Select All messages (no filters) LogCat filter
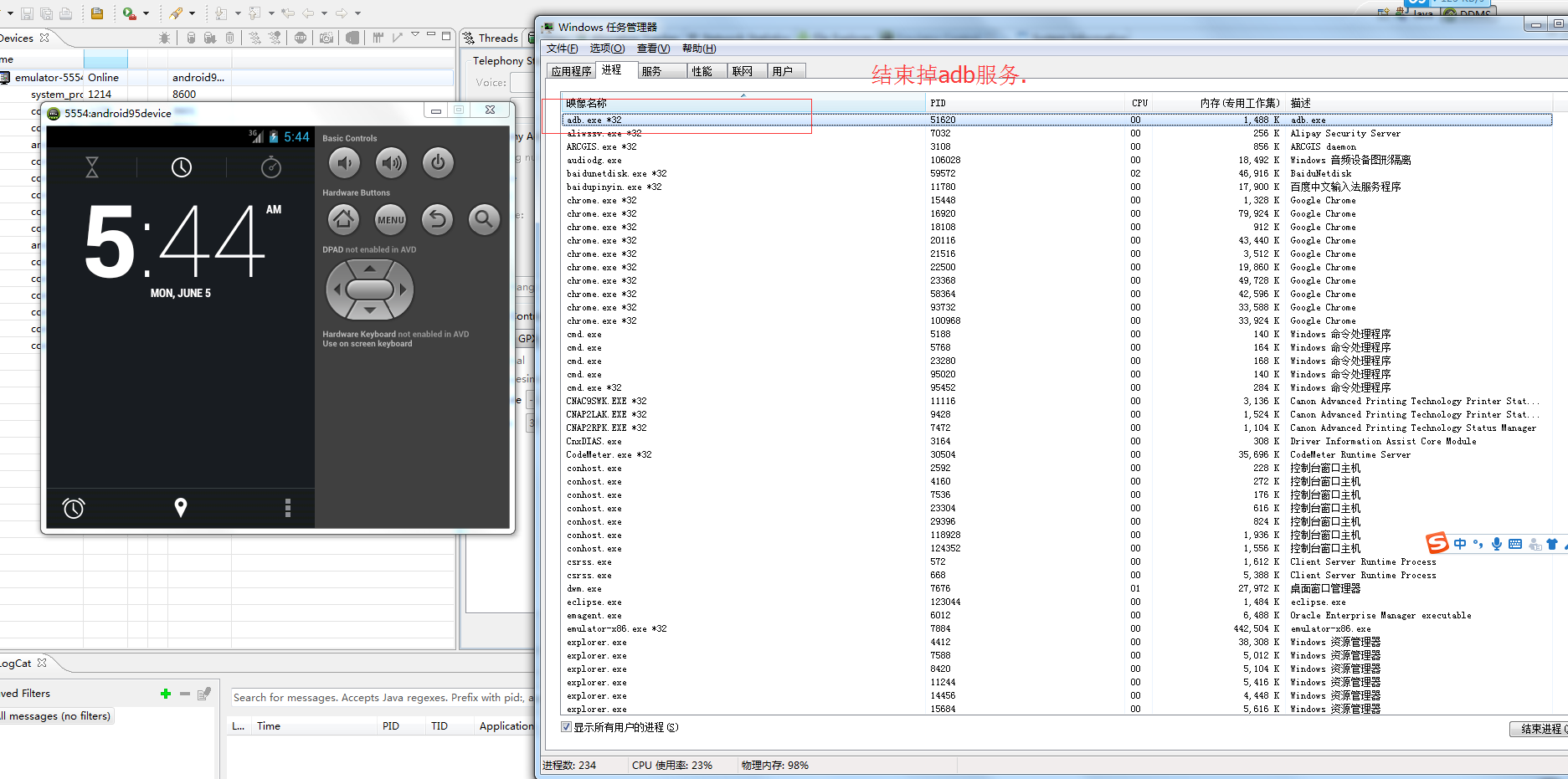 pos(55,716)
